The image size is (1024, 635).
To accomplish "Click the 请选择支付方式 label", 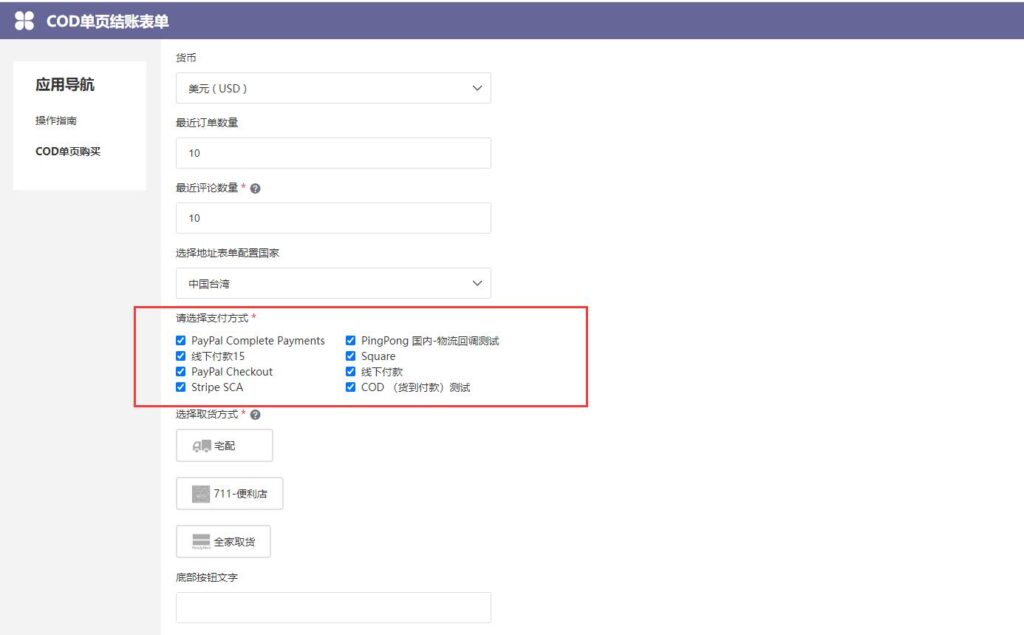I will click(212, 318).
